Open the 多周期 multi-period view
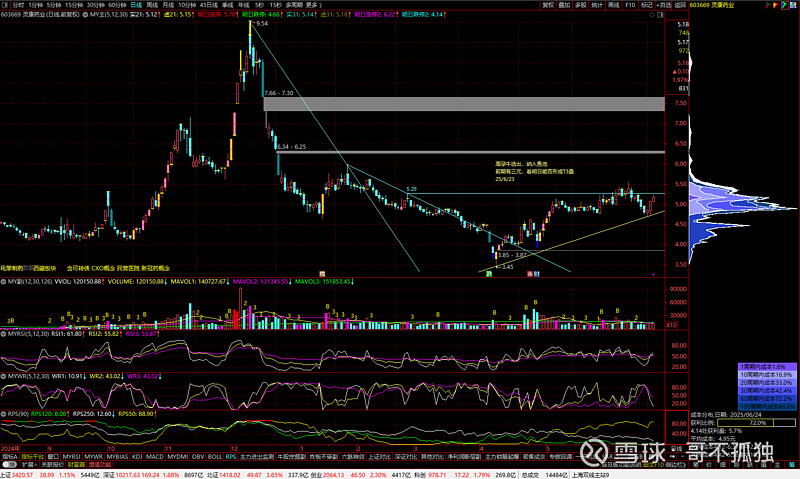The height and width of the screenshot is (479, 800). point(294,5)
